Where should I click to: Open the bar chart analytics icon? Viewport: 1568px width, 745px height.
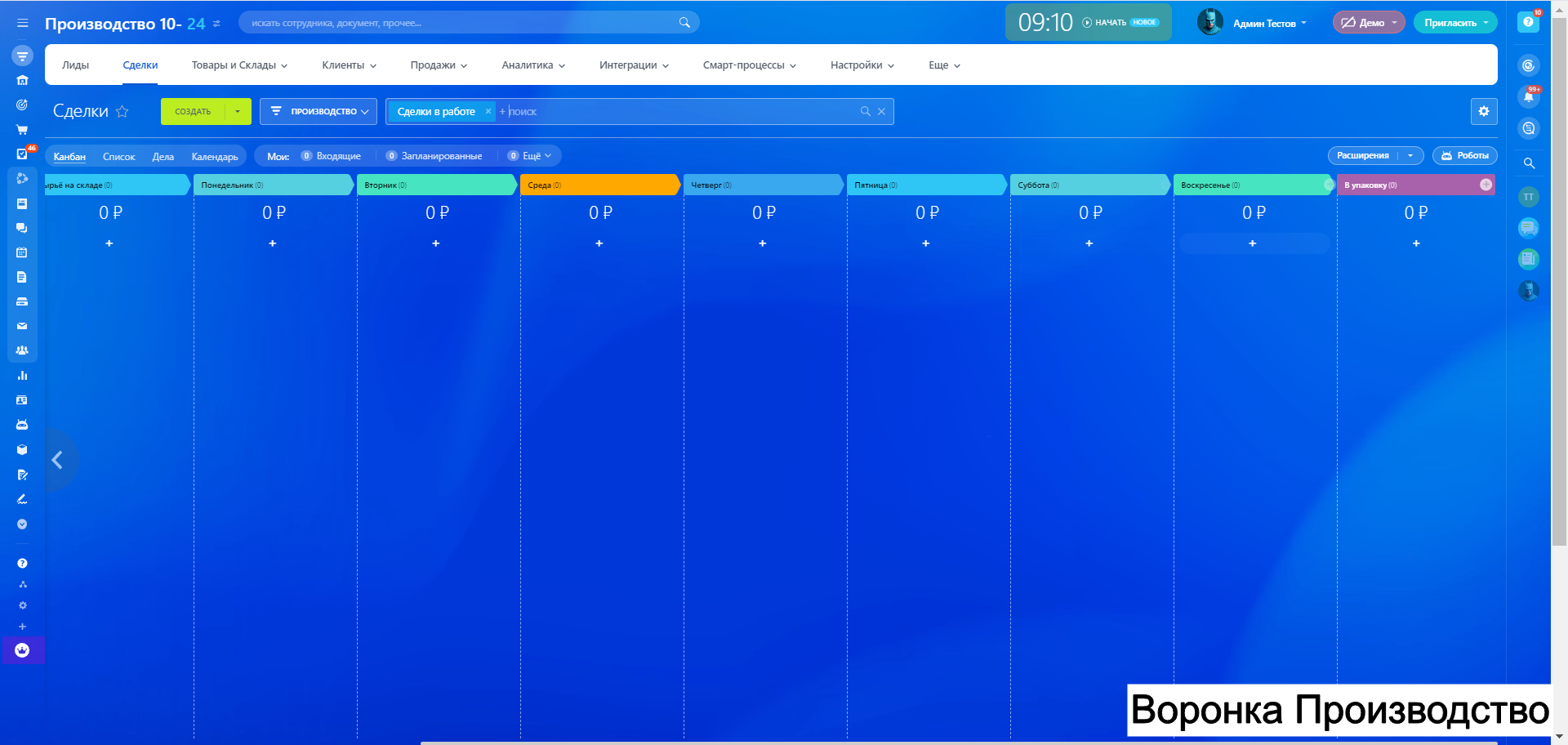click(22, 376)
